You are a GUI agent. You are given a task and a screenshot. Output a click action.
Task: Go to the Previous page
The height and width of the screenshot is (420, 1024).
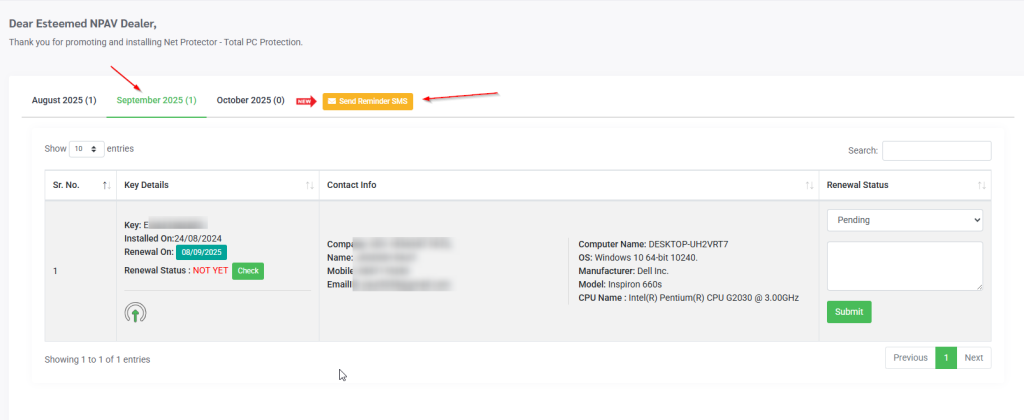click(909, 358)
